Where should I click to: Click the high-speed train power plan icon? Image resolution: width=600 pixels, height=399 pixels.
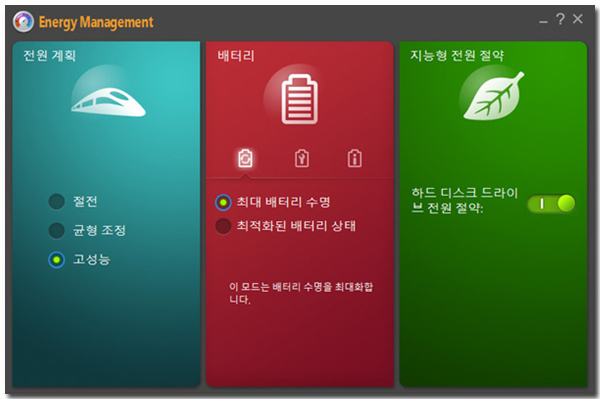click(x=108, y=102)
